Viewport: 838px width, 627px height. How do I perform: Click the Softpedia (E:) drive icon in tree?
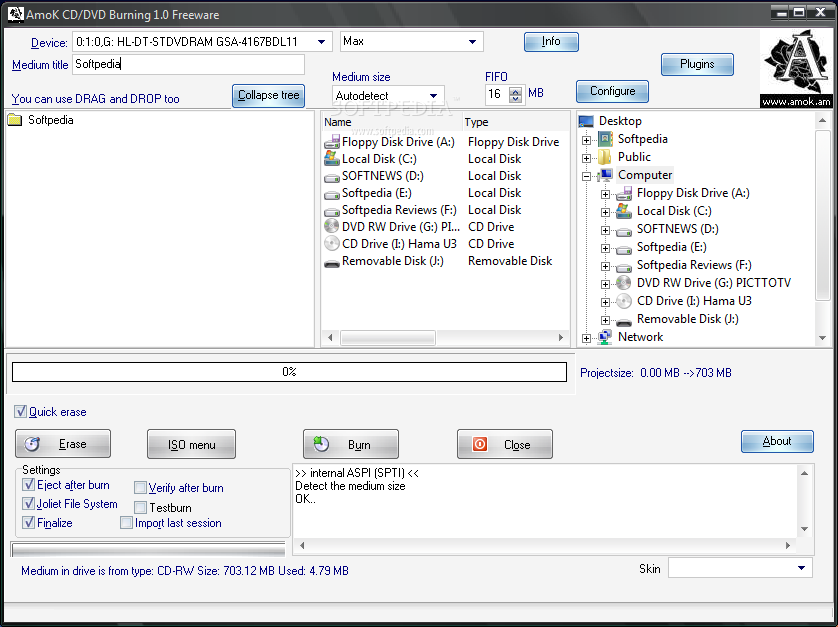click(624, 249)
